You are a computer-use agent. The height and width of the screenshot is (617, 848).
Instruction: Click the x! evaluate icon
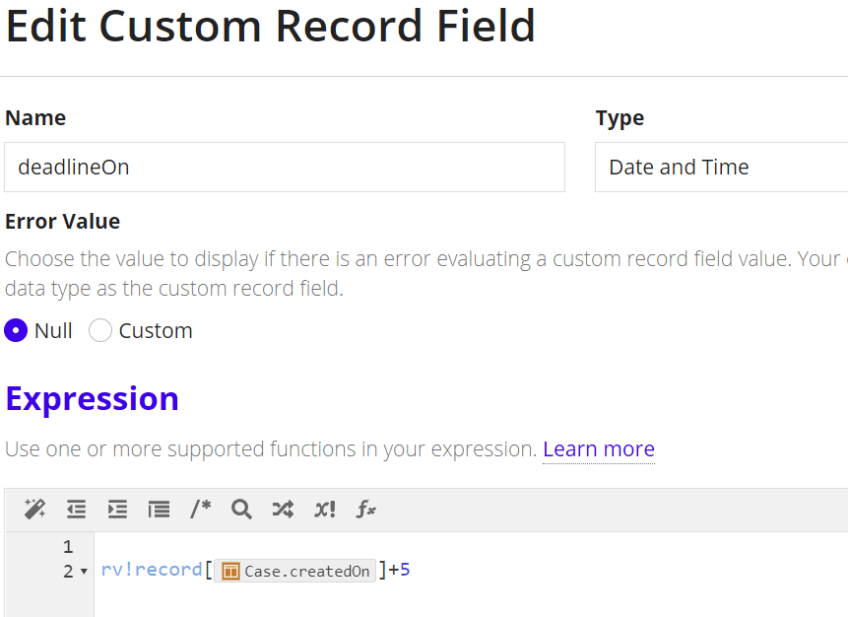click(x=323, y=509)
